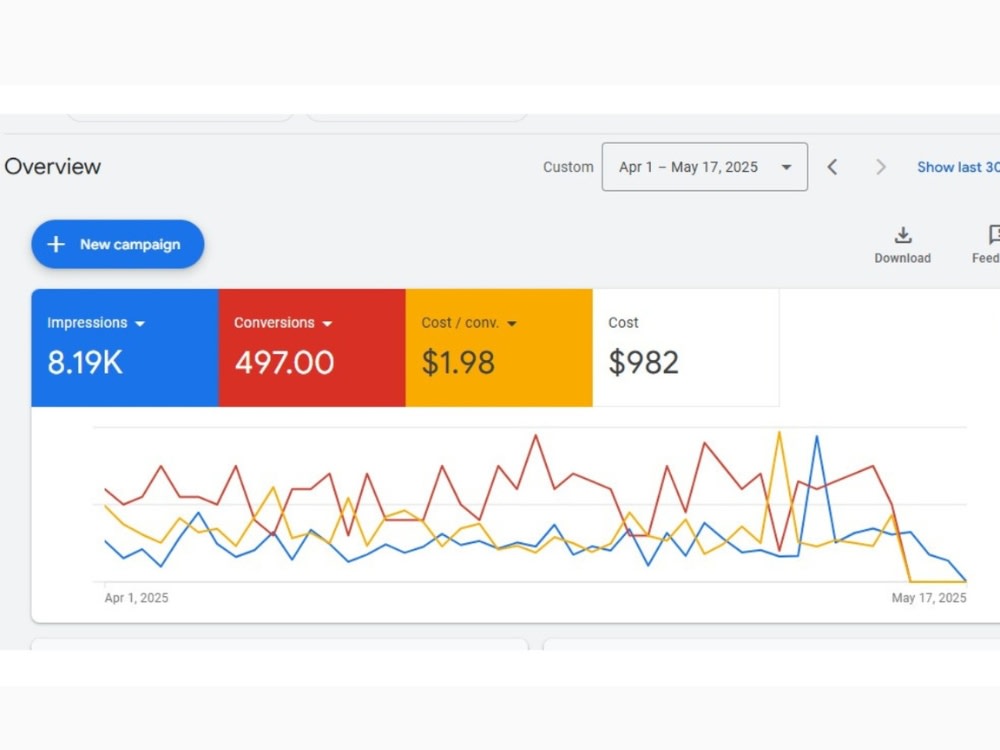Click the 8.19K impressions value
Screen dimensions: 1000x750
[85, 362]
